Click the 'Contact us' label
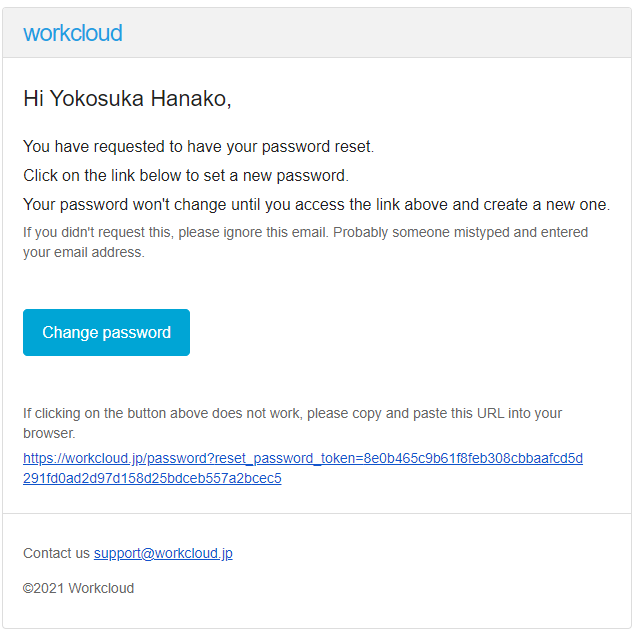This screenshot has height=633, width=636. point(56,553)
